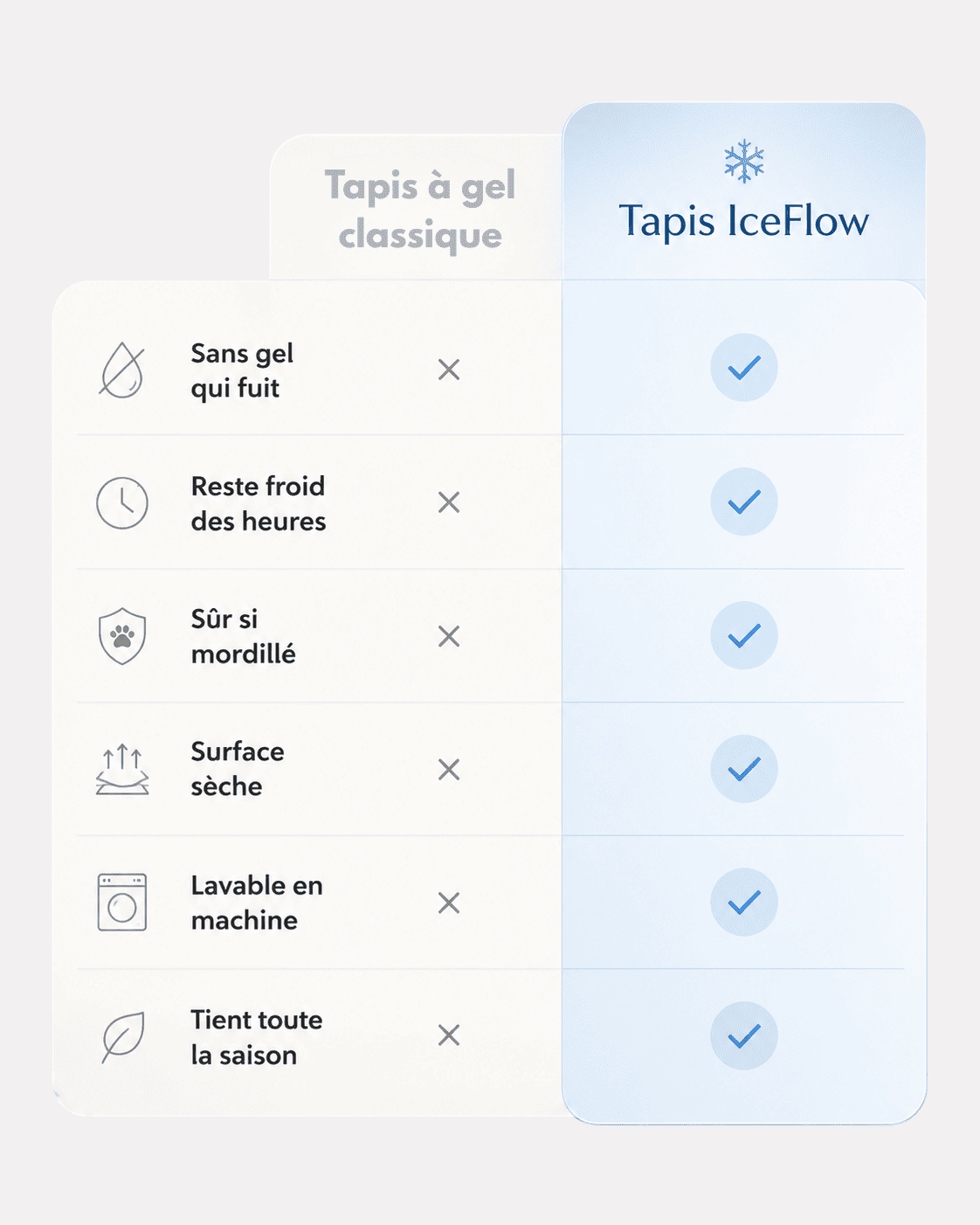Click the Sûr si mordillé label
The width and height of the screenshot is (980, 1225).
coord(244,636)
